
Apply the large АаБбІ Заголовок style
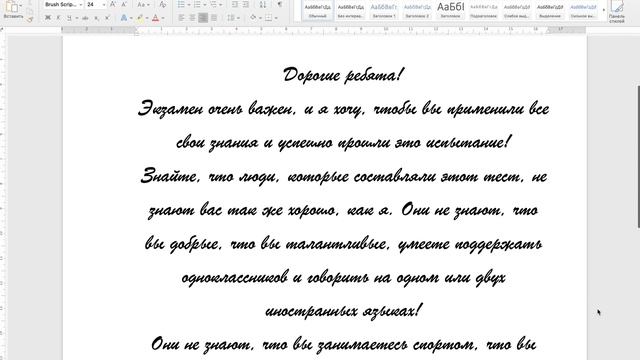coord(450,11)
